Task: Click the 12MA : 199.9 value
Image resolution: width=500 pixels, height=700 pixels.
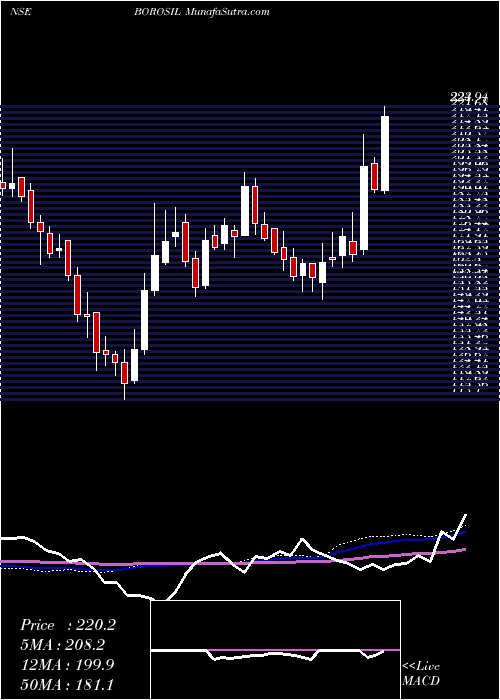Action: (67, 665)
